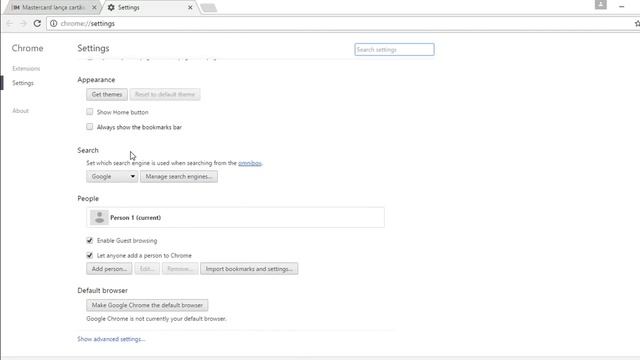
Task: Toggle Always show the bookmarks bar
Action: [x=89, y=127]
